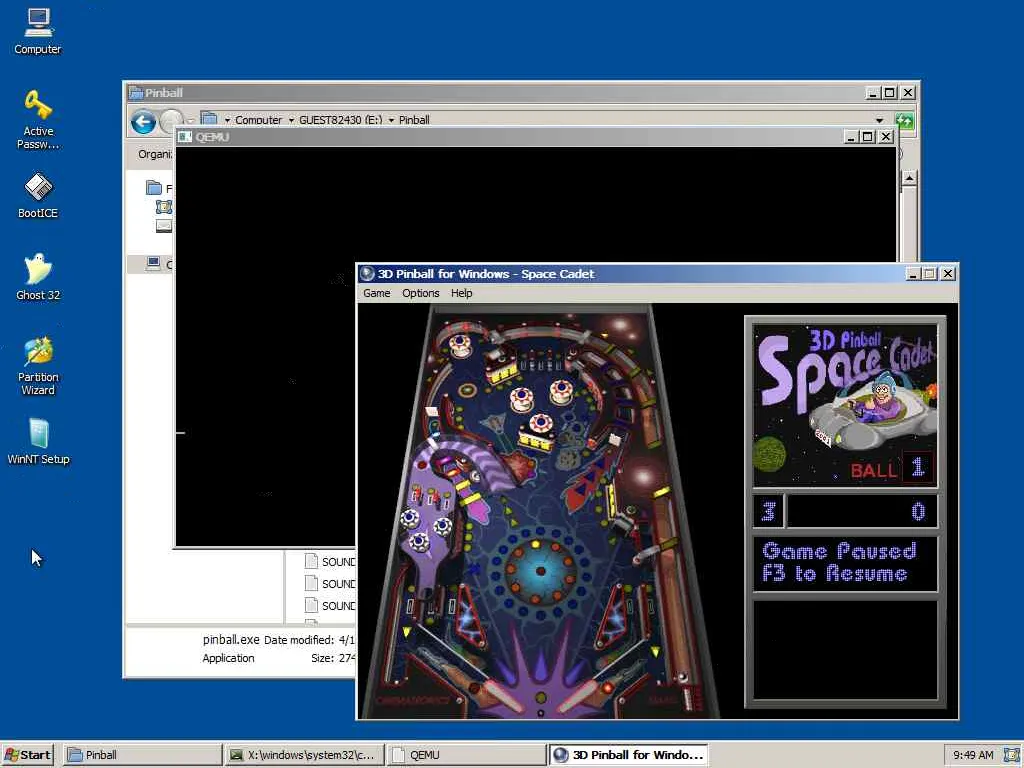Click the BALL 1 indicator in pinball panel

(891, 468)
